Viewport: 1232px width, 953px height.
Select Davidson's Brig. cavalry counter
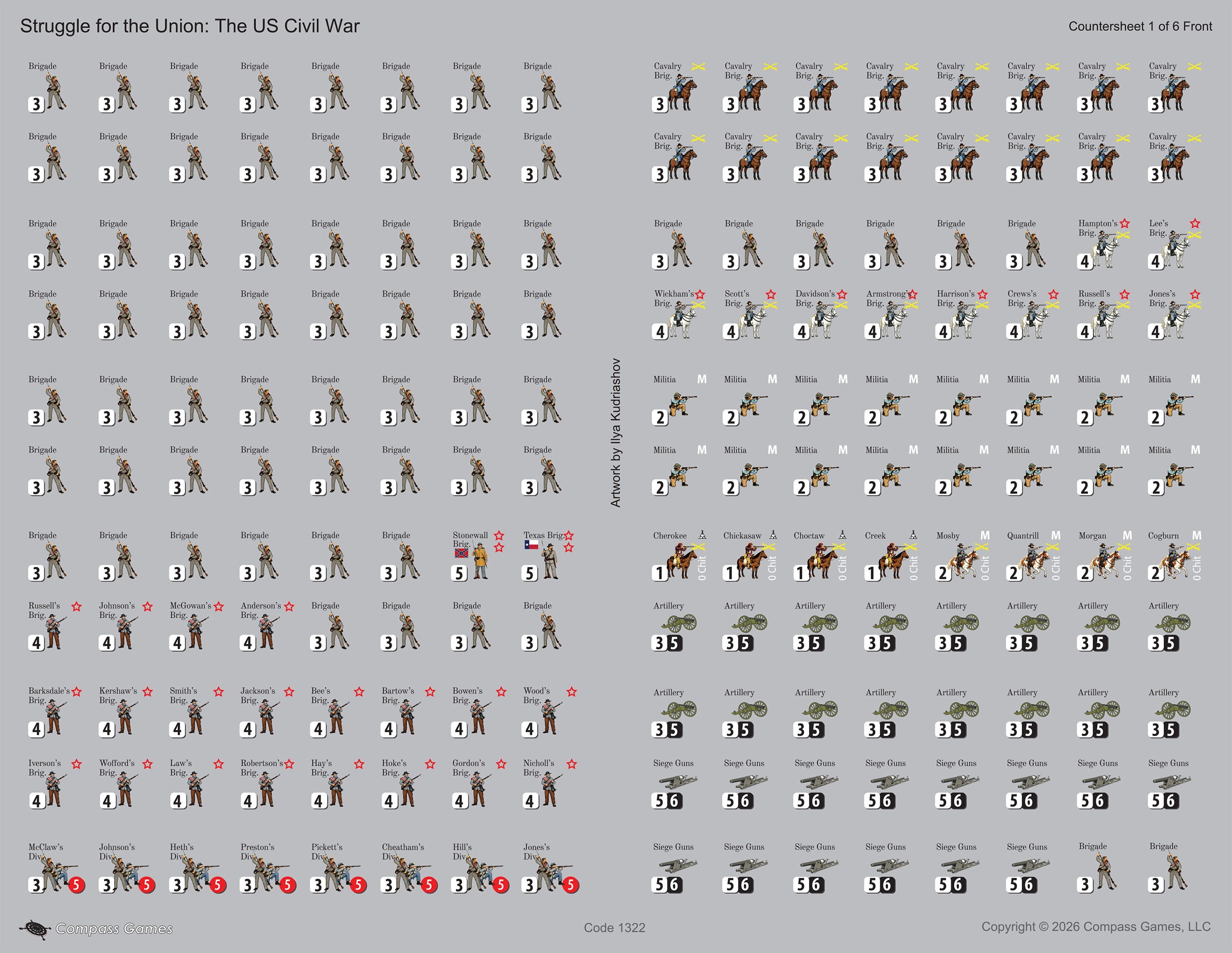point(821,314)
